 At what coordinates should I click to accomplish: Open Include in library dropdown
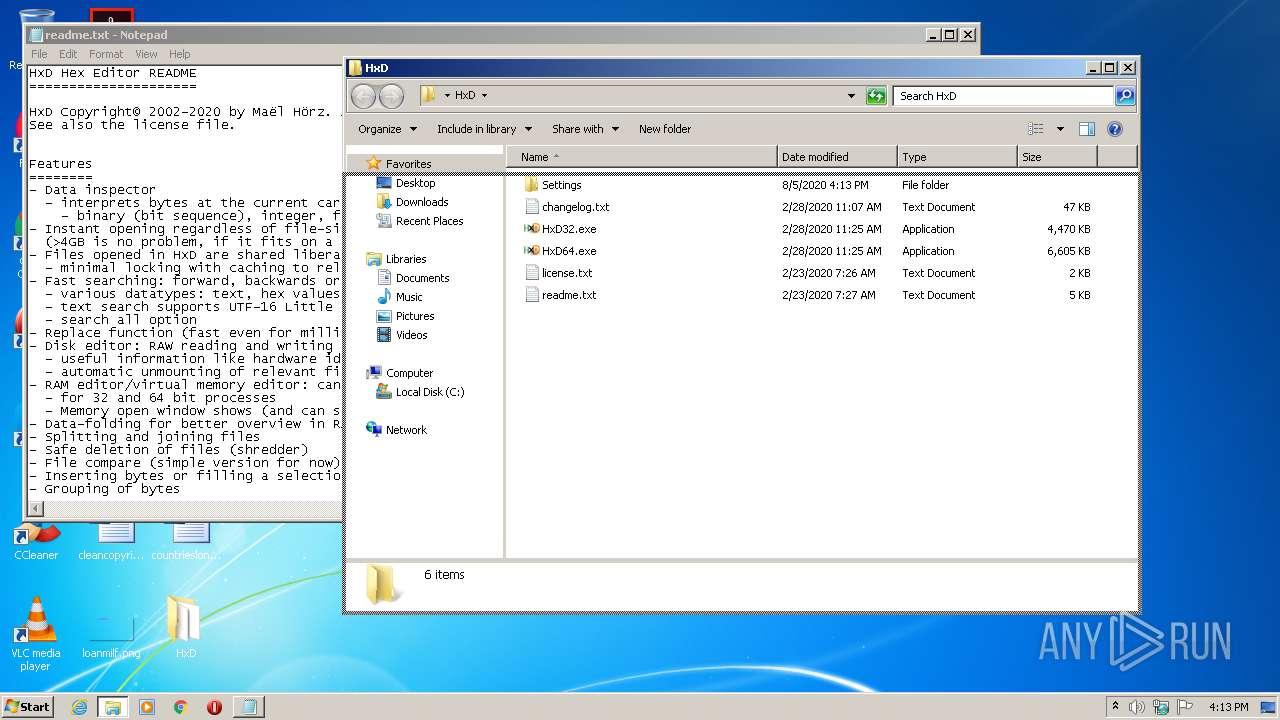click(484, 129)
